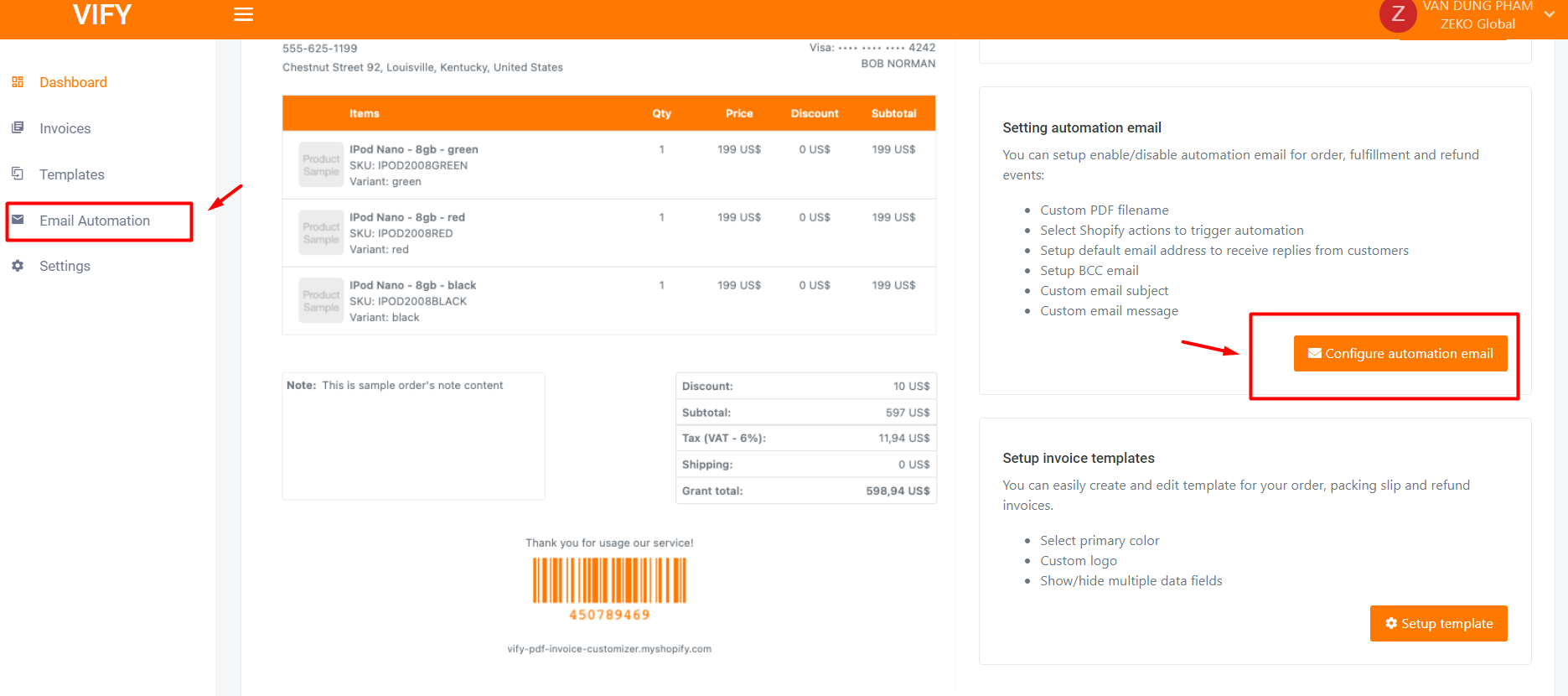Click the Invoices sidebar icon
This screenshot has width=1568, height=696.
pyautogui.click(x=18, y=128)
